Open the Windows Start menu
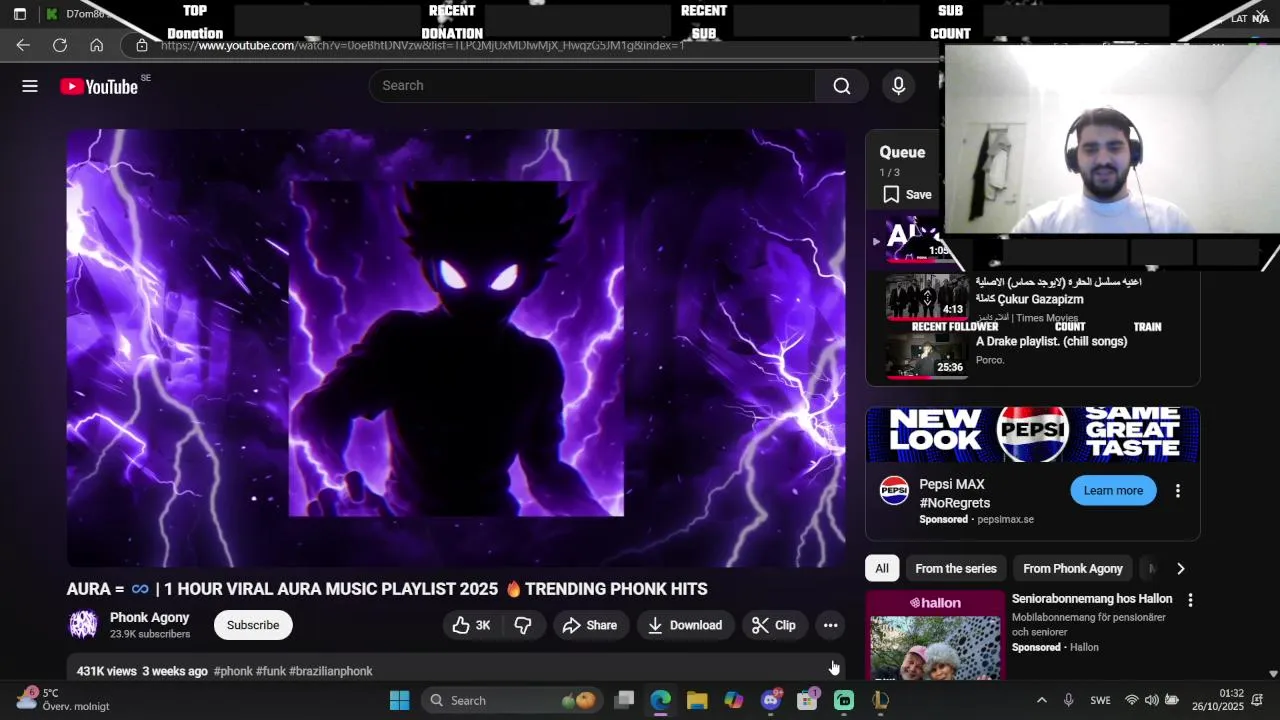The image size is (1280, 720). 399,700
